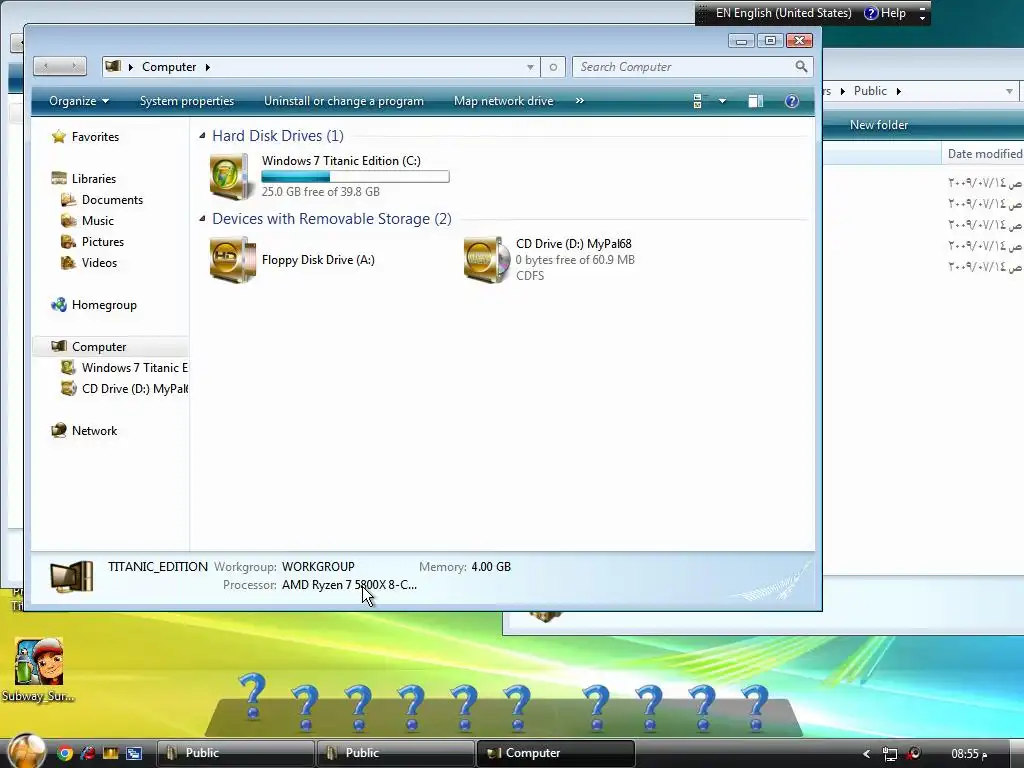Screen dimensions: 1024x768
Task: Click the refresh button next to address bar
Action: point(553,67)
